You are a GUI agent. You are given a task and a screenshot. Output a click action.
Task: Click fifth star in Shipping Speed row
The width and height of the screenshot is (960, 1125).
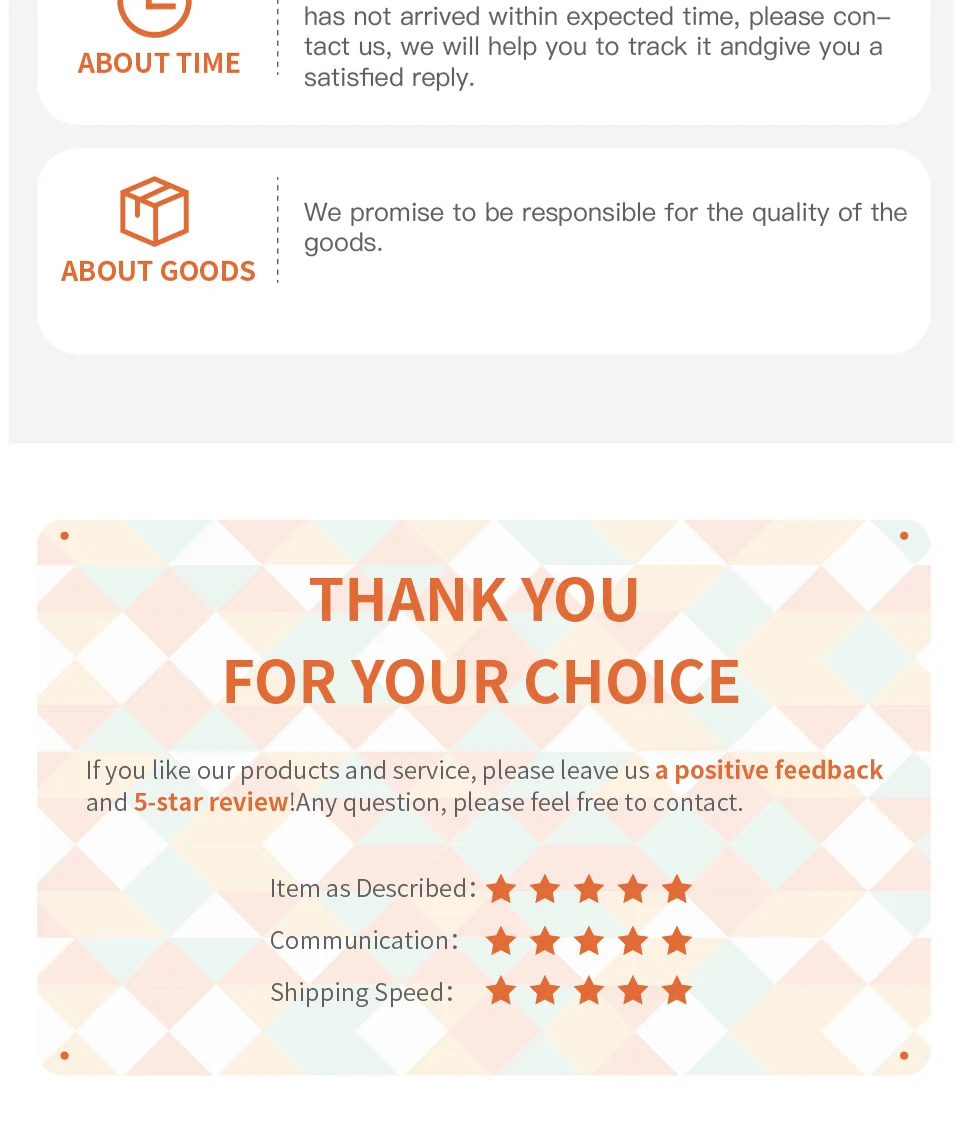(x=677, y=991)
